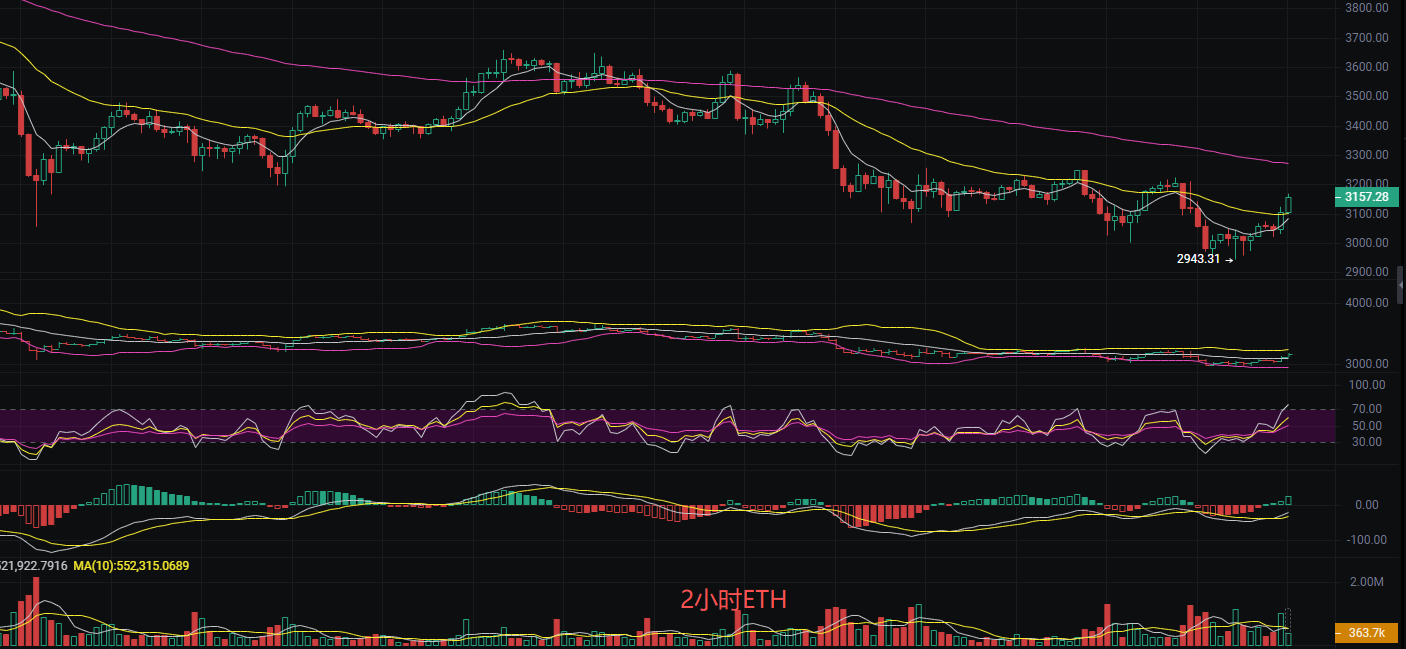Click the 2943.31 low price marker
Screen dimensions: 1406x649
pos(1198,259)
